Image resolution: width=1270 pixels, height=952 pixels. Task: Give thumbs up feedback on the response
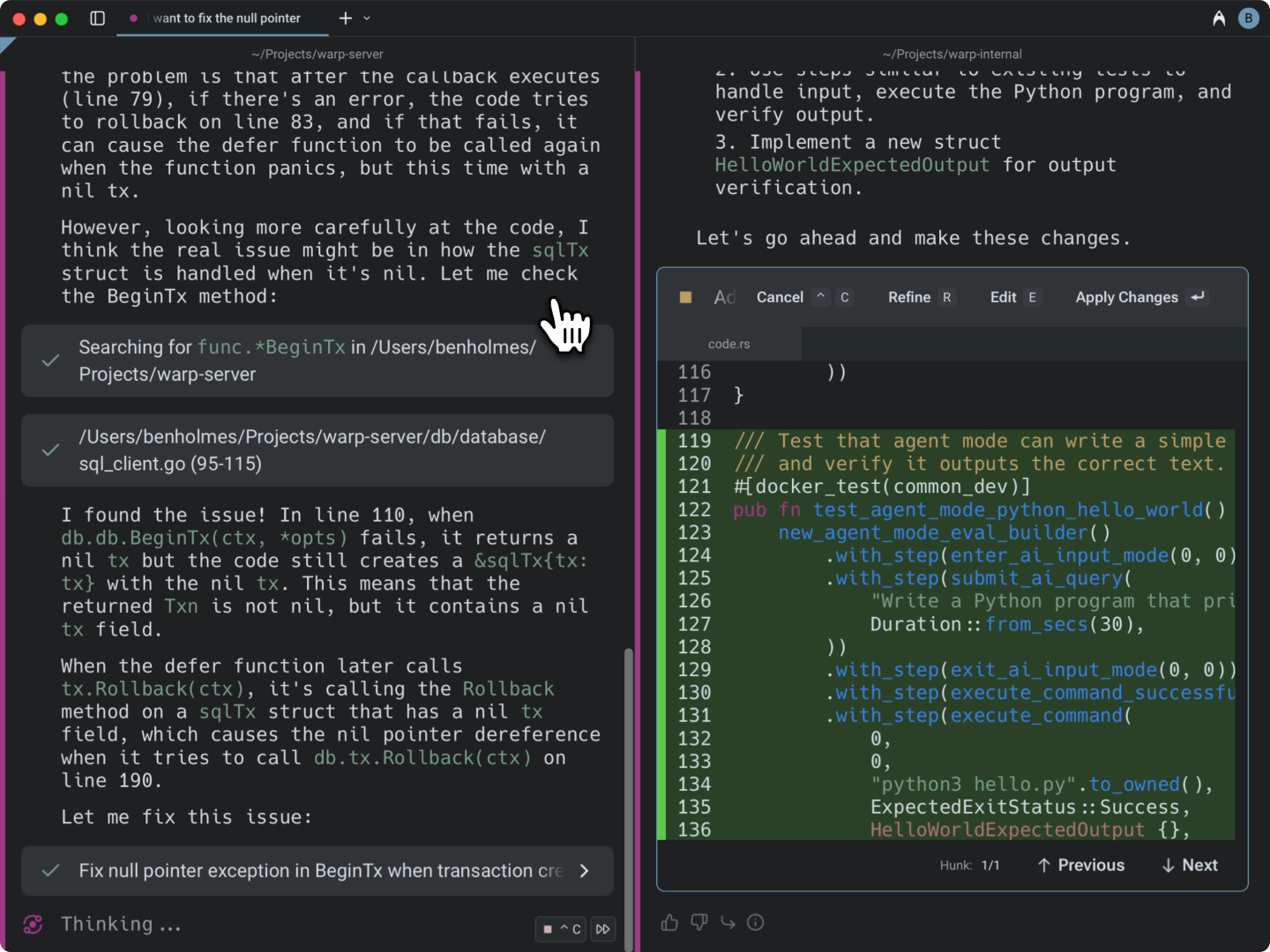tap(670, 923)
